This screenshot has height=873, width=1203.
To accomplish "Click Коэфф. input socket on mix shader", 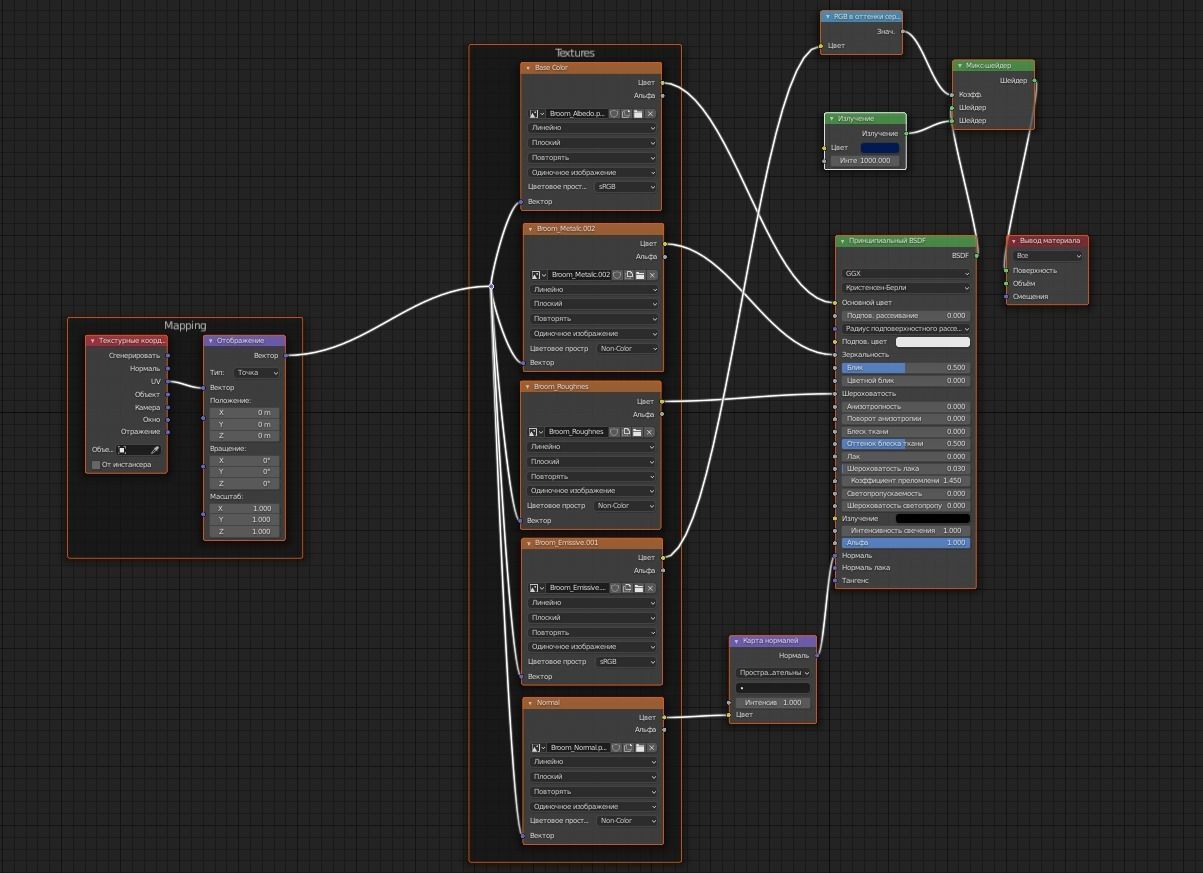I will pos(952,95).
